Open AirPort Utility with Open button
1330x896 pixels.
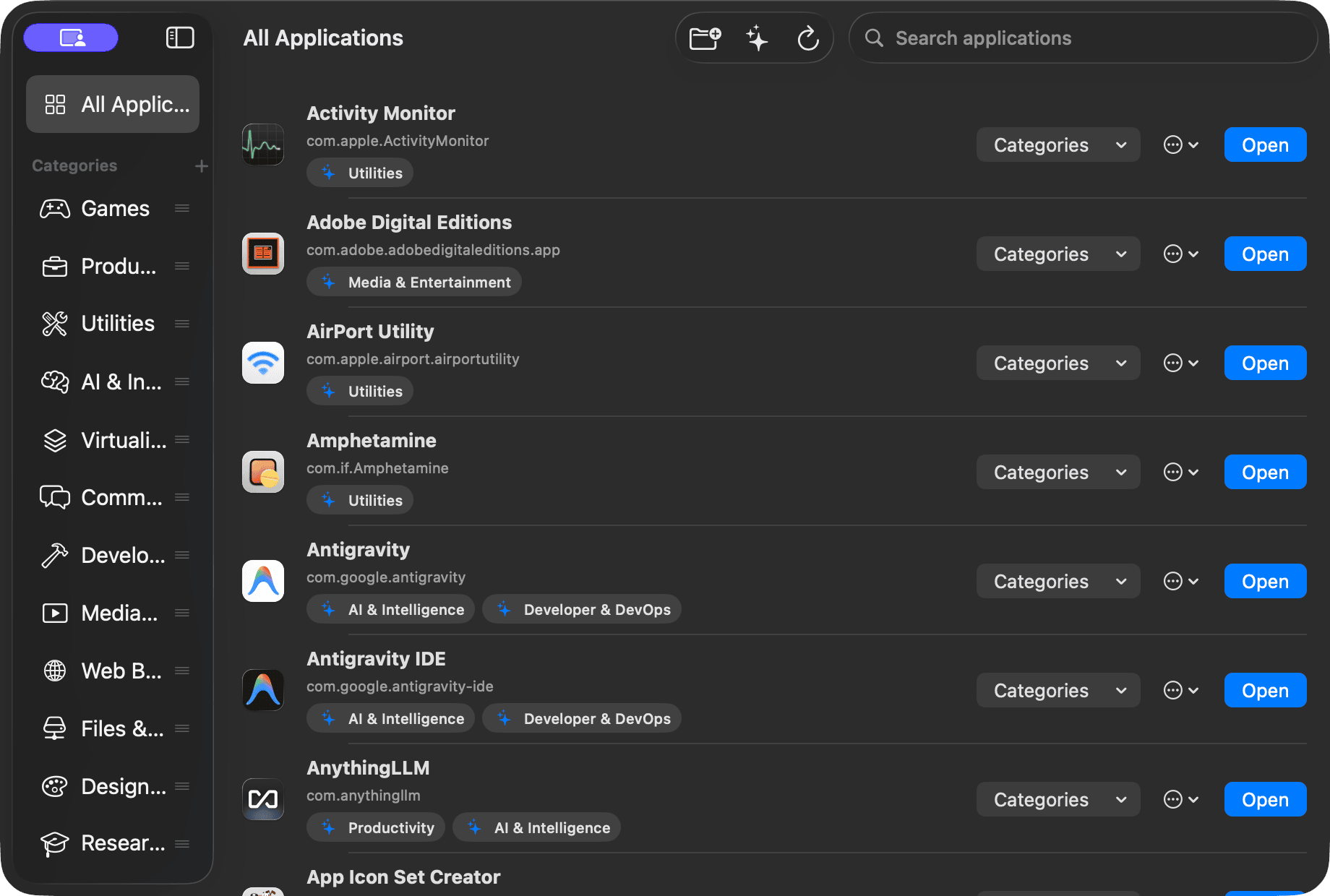tap(1265, 363)
